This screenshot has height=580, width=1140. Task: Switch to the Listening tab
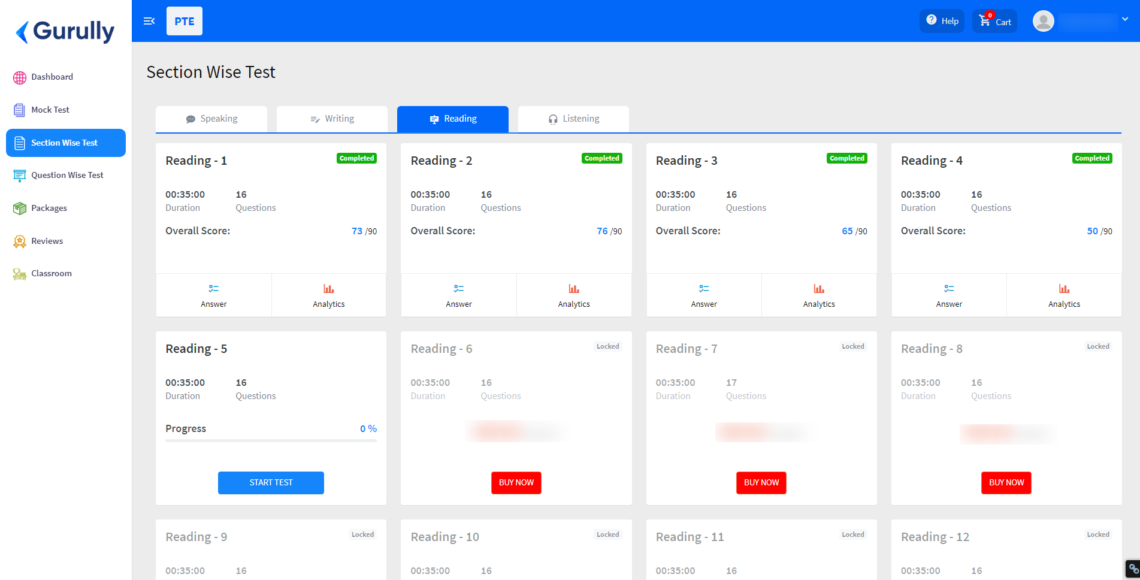click(x=573, y=119)
